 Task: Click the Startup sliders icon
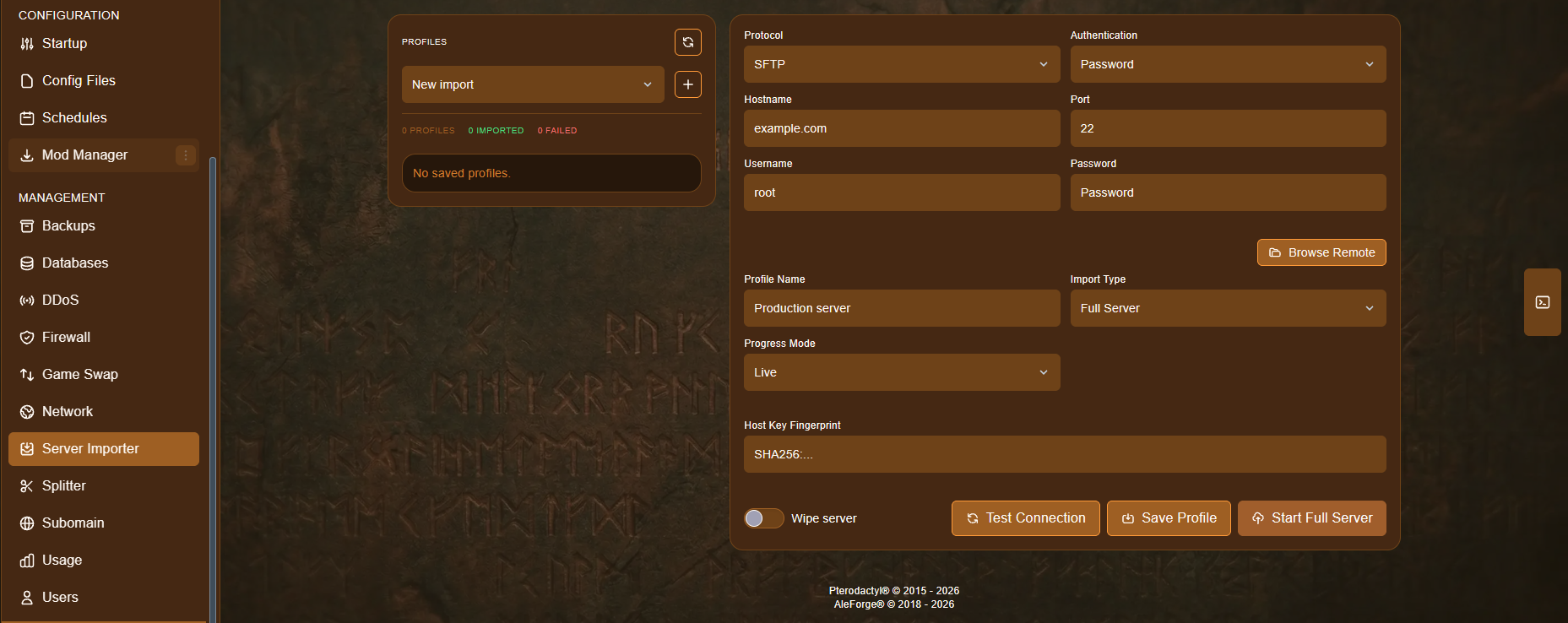pyautogui.click(x=27, y=44)
